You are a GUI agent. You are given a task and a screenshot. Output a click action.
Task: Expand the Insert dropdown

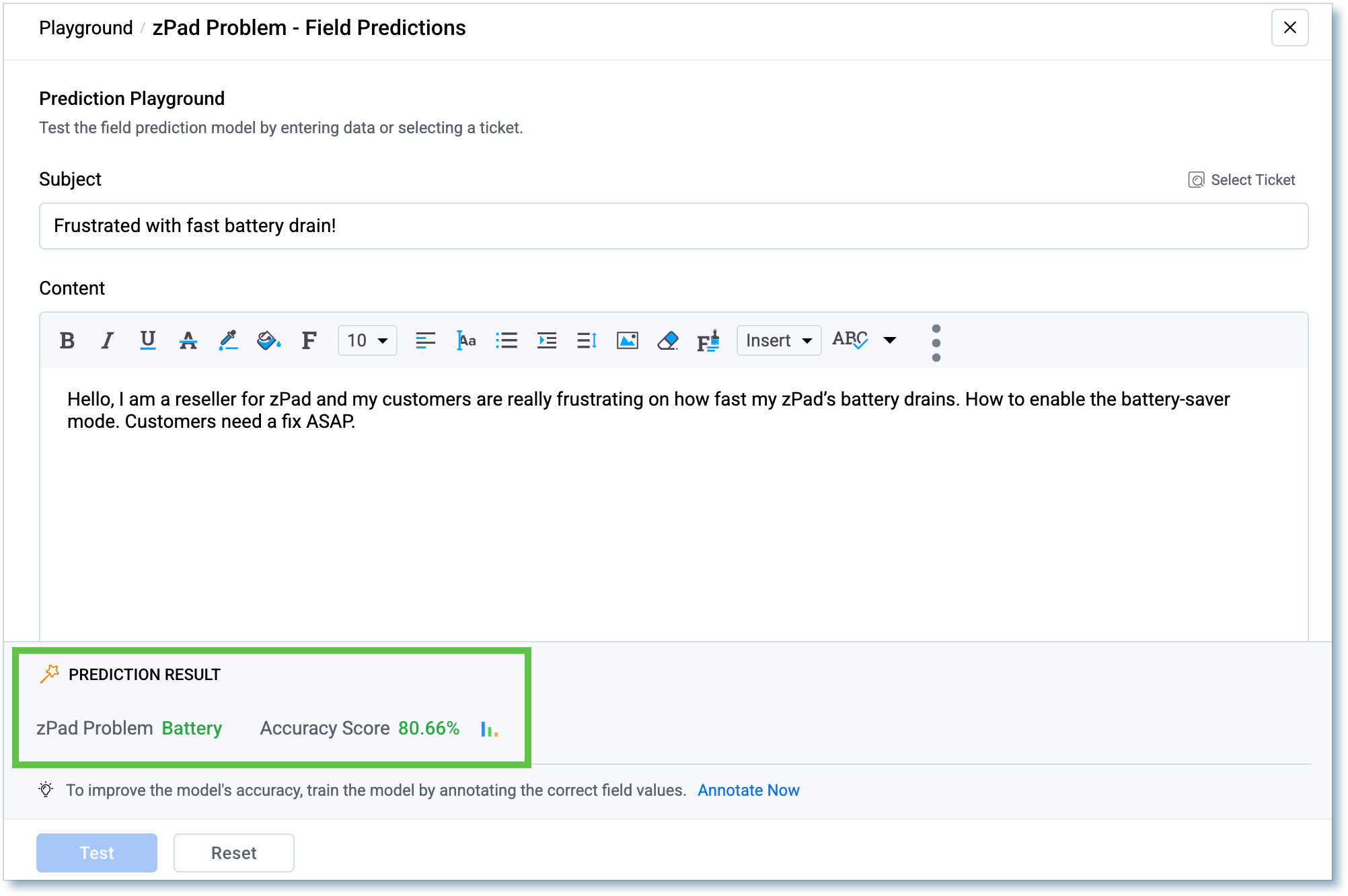tap(778, 340)
